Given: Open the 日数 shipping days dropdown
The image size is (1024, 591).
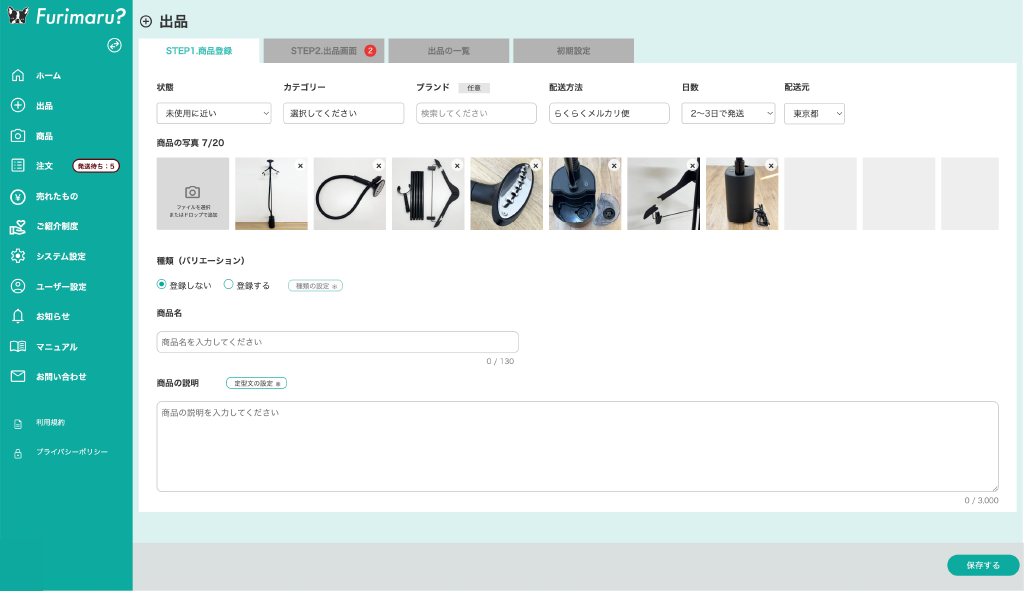Looking at the screenshot, I should pos(728,114).
